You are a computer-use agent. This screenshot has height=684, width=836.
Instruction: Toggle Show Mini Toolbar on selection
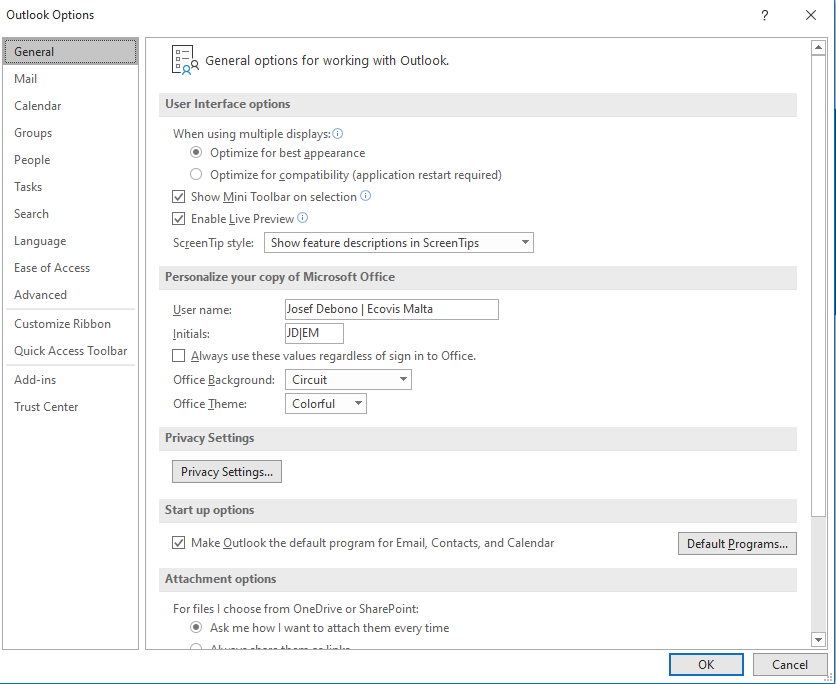[179, 197]
